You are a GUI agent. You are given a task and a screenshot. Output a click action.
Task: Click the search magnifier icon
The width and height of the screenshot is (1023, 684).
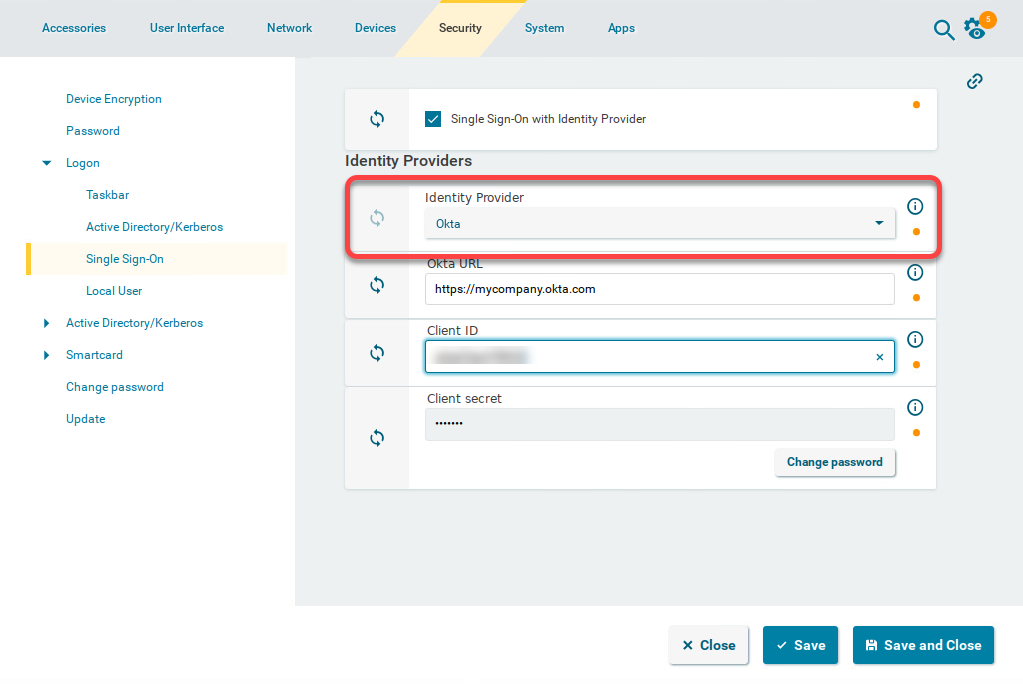click(x=943, y=30)
